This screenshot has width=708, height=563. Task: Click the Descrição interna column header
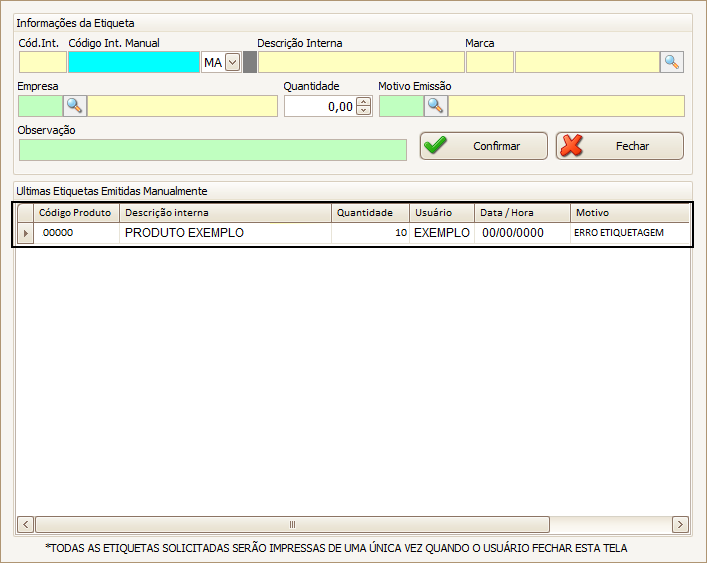[x=225, y=213]
